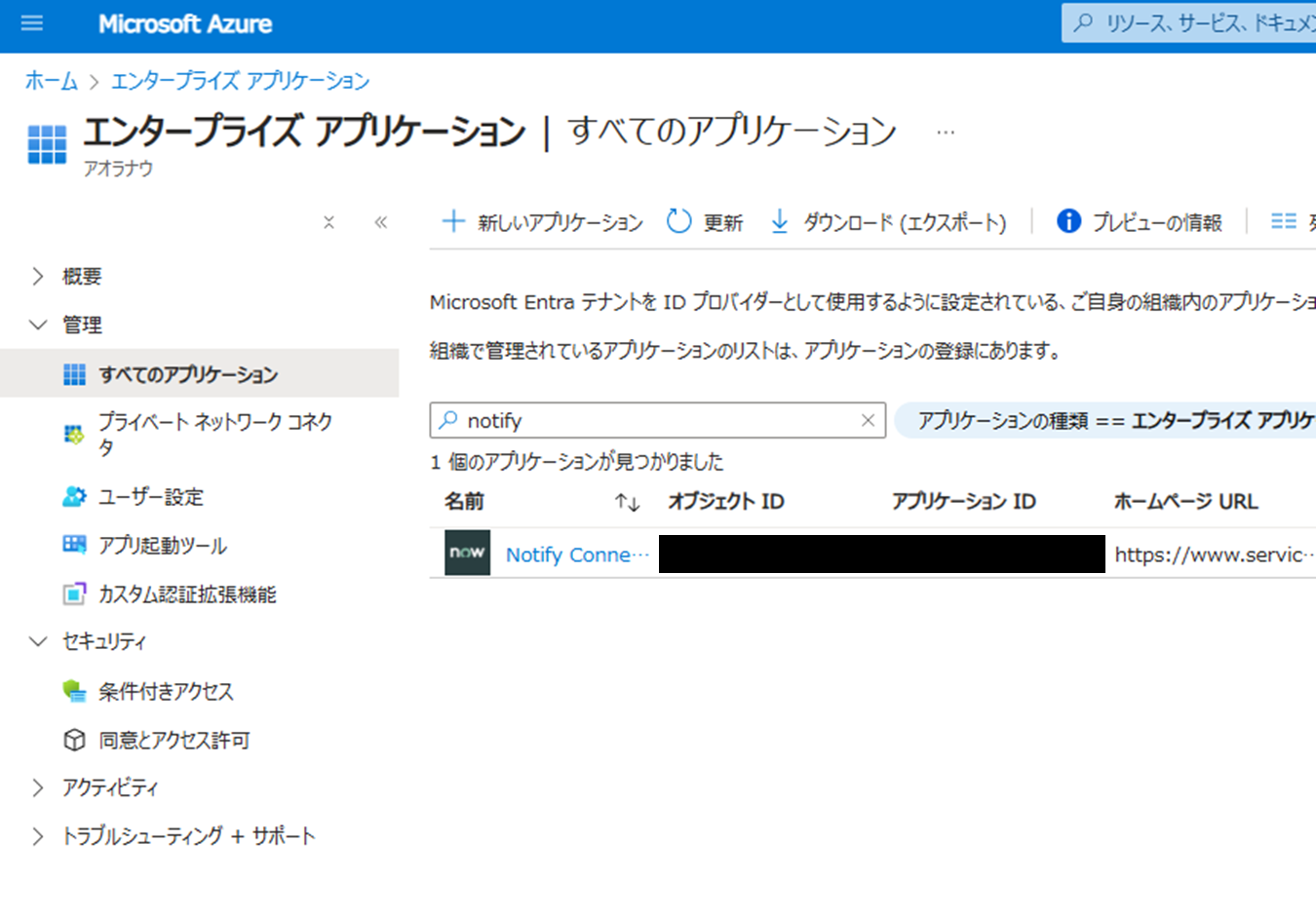Click the アオラナウ tenant name
This screenshot has width=1316, height=918.
118,169
